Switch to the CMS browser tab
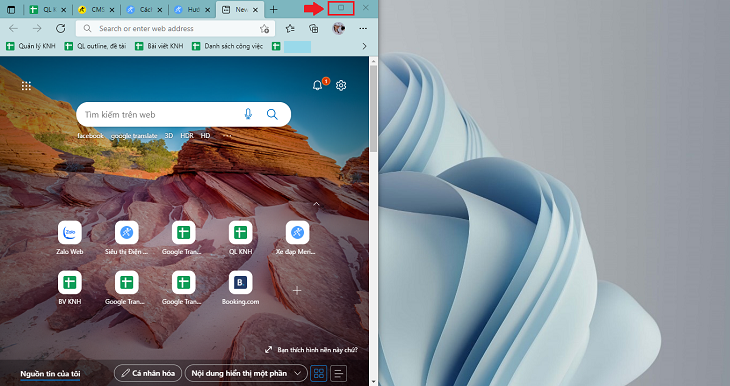Viewport: 730px width, 386px height. (x=96, y=9)
